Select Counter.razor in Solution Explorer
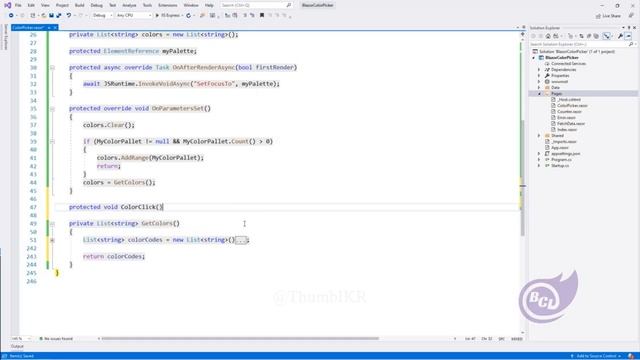The width and height of the screenshot is (640, 360). (x=569, y=111)
